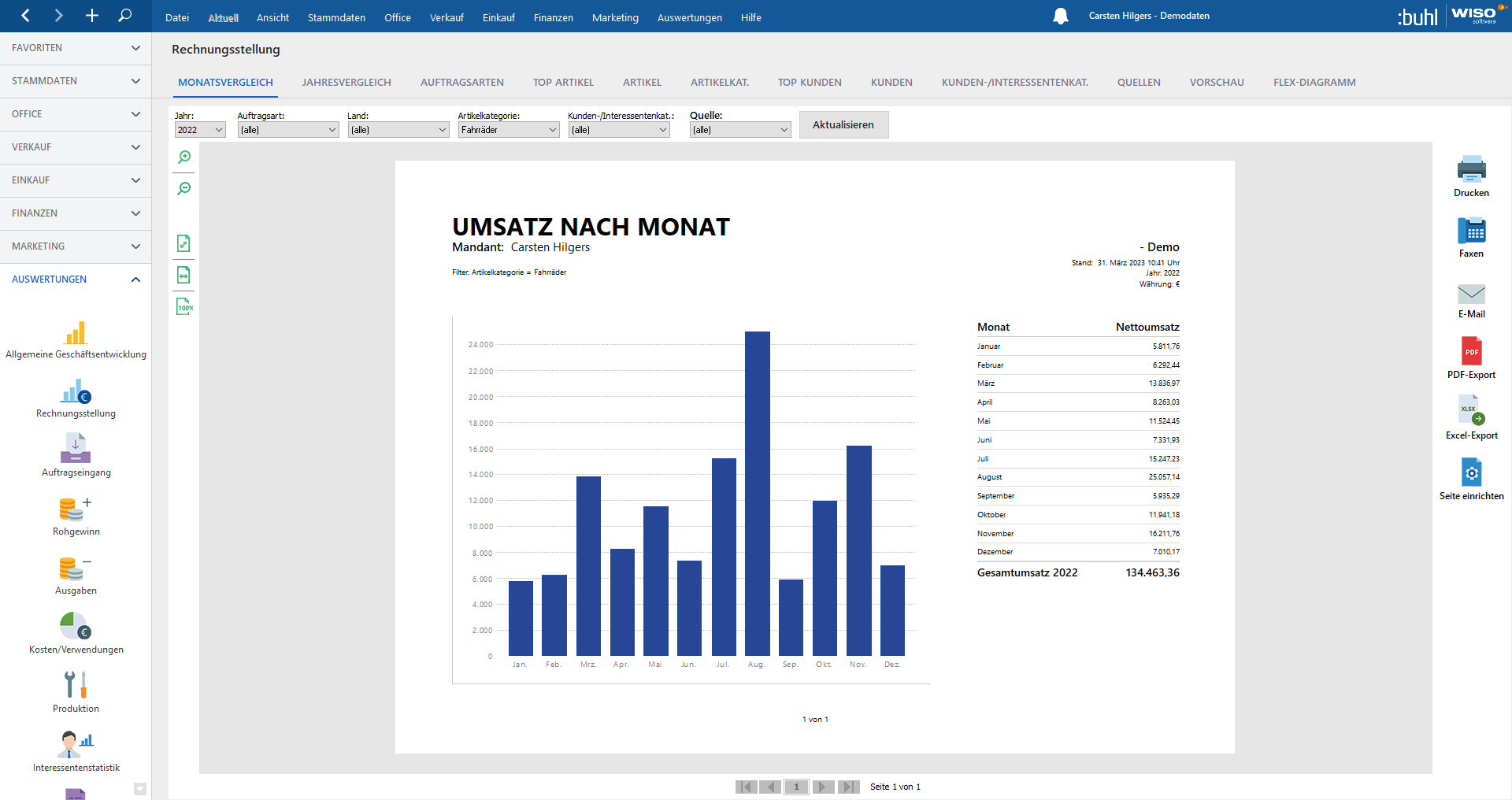Open Seite einrichten page setup
The image size is (1512, 800).
click(1470, 473)
